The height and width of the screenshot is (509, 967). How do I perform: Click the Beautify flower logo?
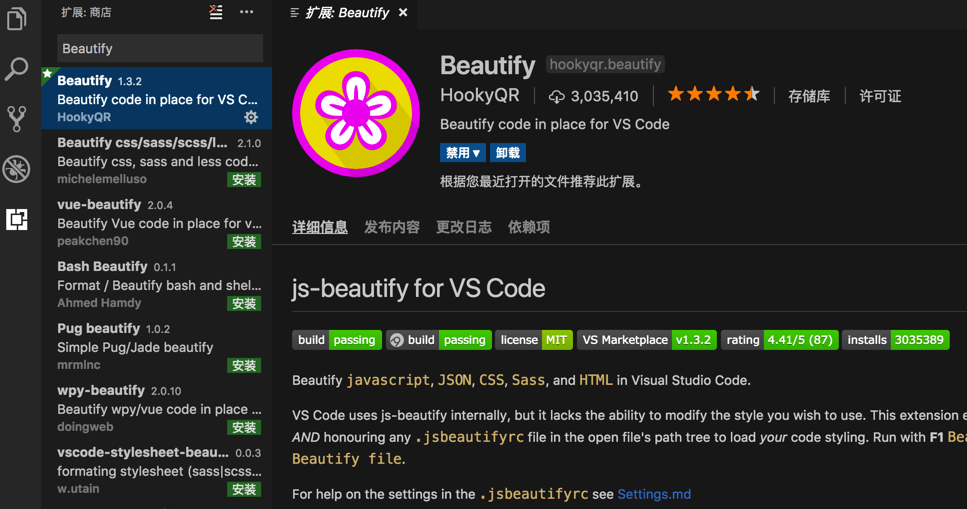tap(356, 113)
